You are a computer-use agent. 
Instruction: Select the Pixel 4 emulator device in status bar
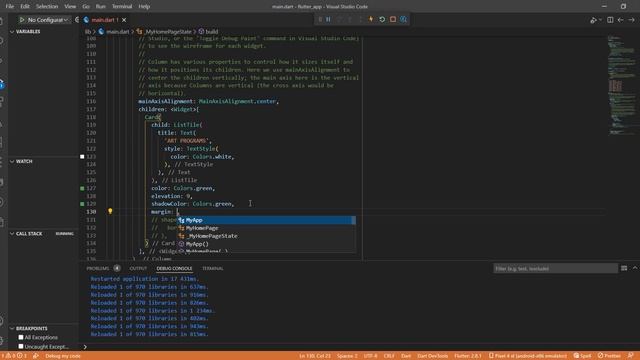(528, 356)
